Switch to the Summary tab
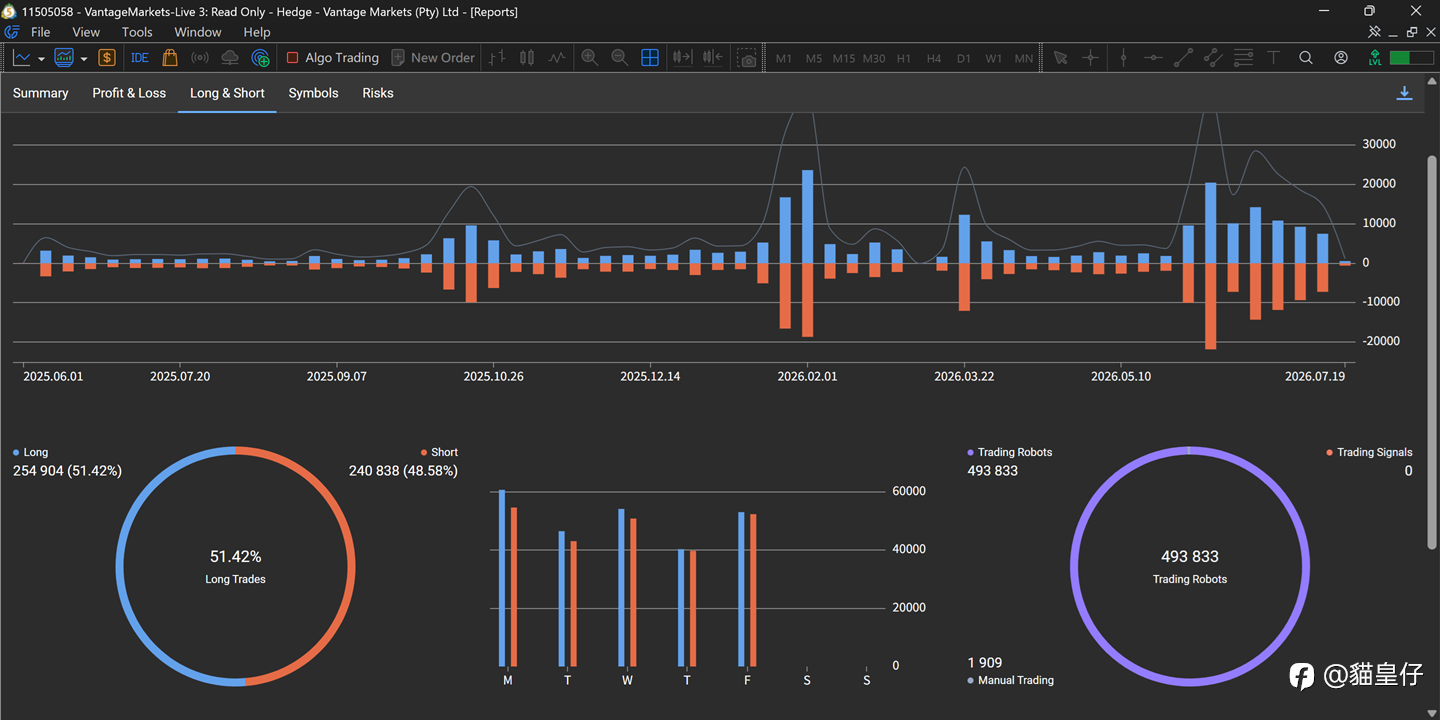Screen dimensions: 1440x720 41,93
